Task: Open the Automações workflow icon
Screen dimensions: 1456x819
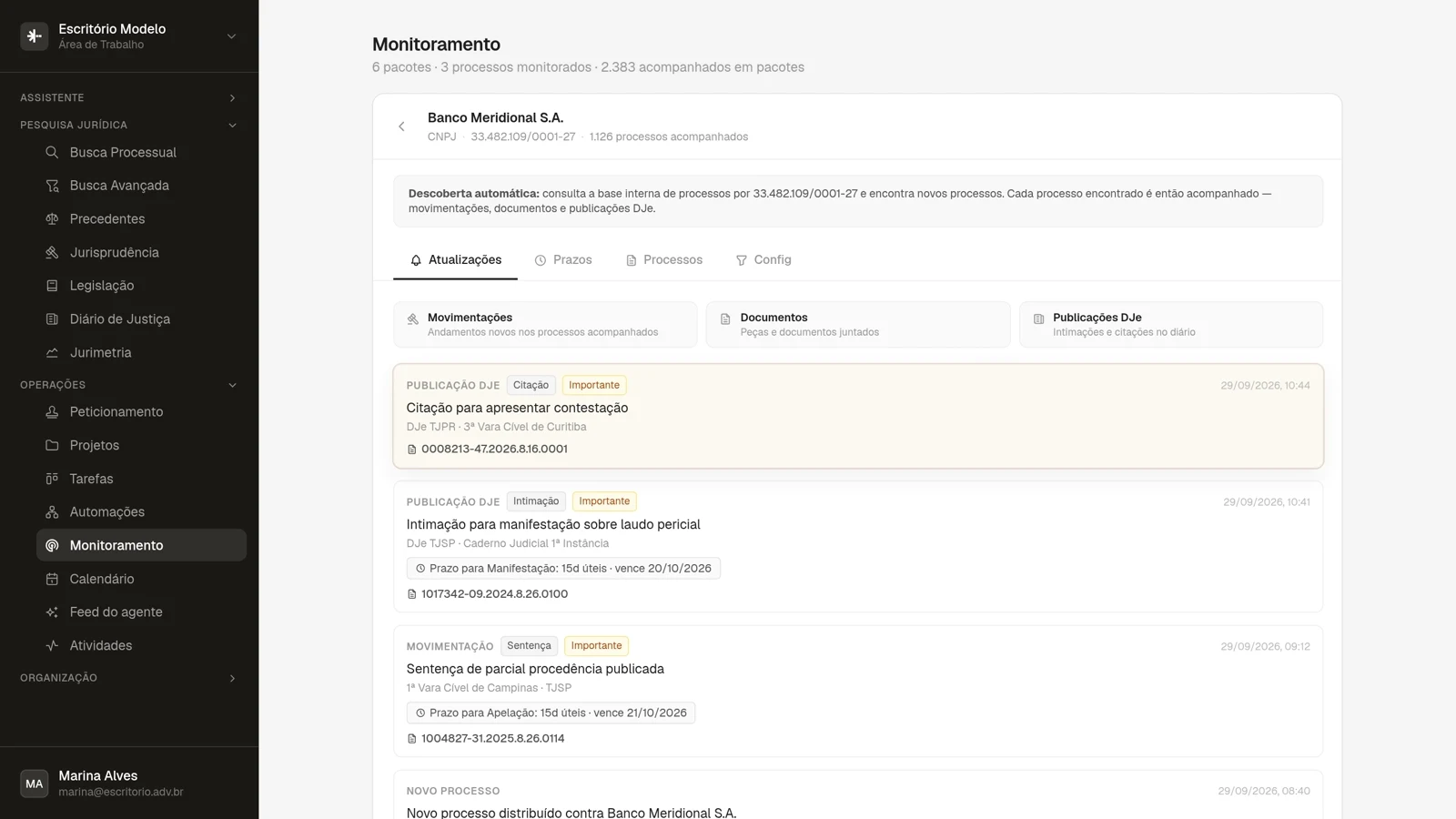Action: pos(52,512)
